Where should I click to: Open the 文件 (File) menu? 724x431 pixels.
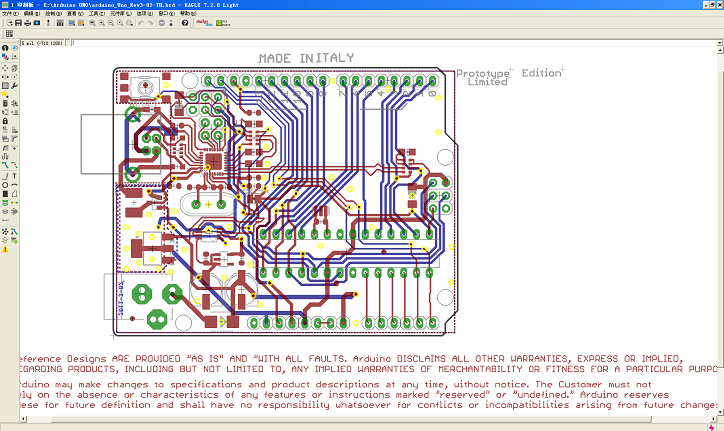coord(10,13)
